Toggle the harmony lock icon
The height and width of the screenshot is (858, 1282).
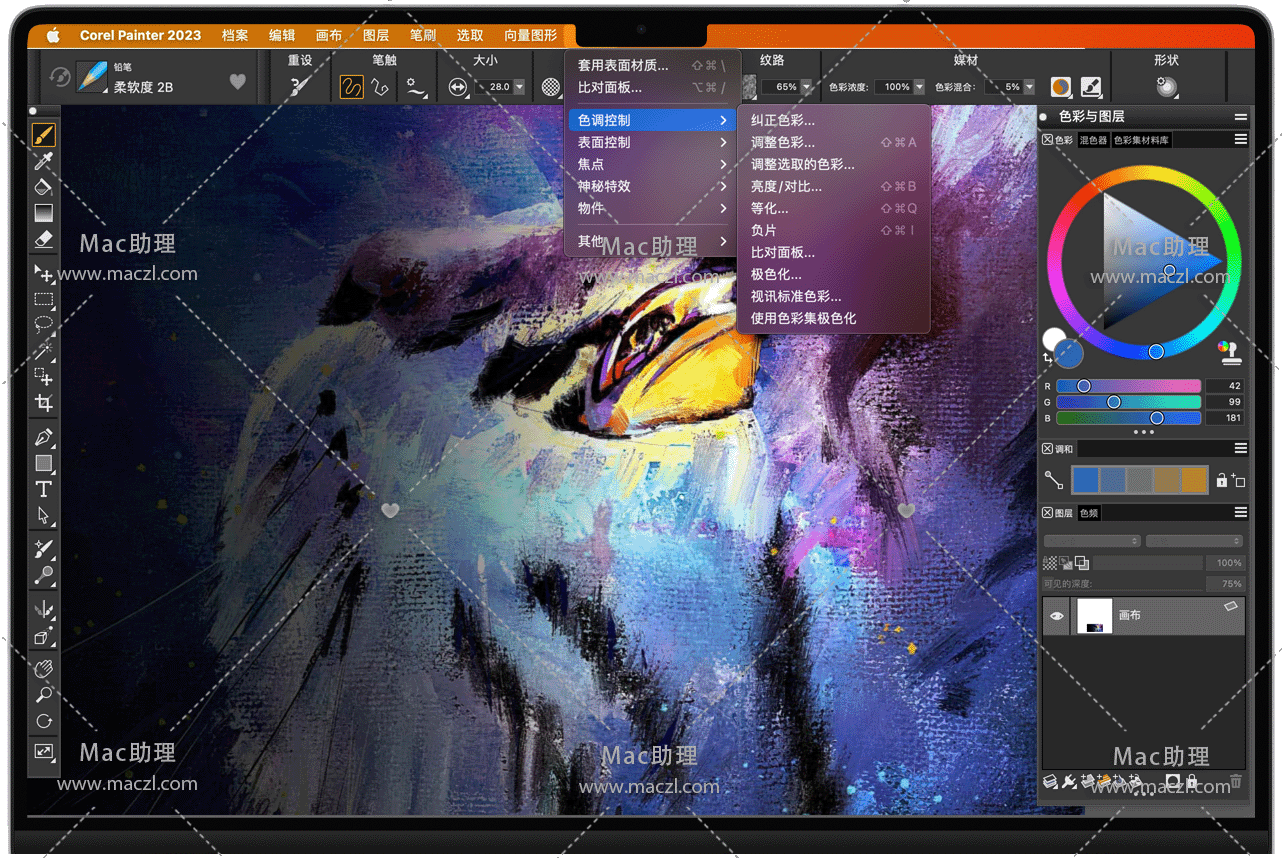[x=1221, y=481]
